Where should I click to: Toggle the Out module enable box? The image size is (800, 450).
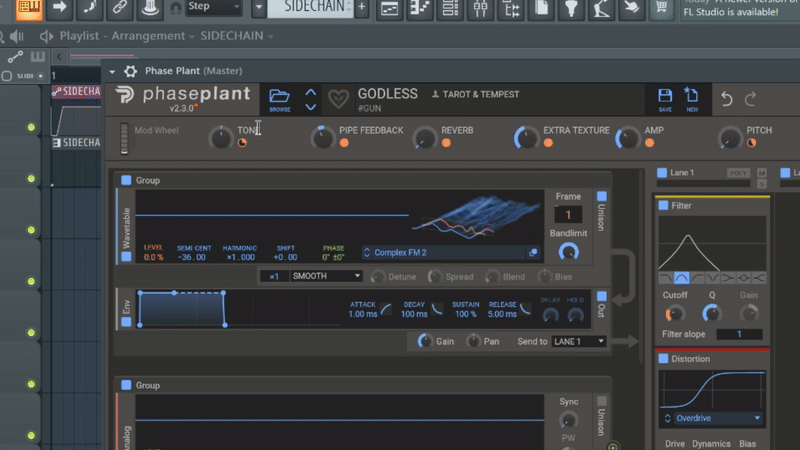(x=602, y=296)
